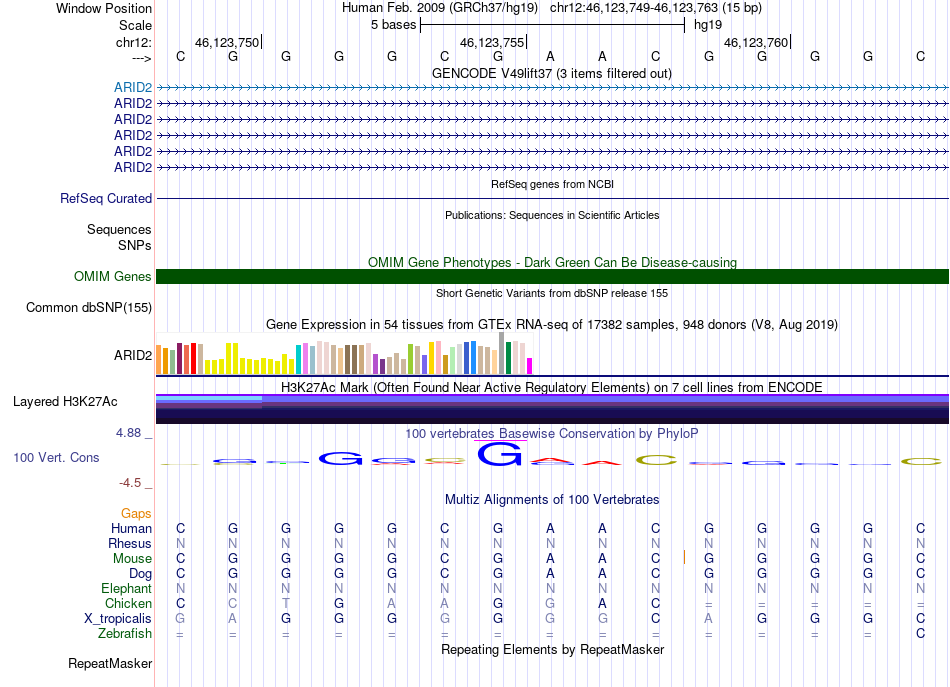
Task: Click the 'H3K27Ac Mark' ENCODE track title
Action: [x=552, y=387]
